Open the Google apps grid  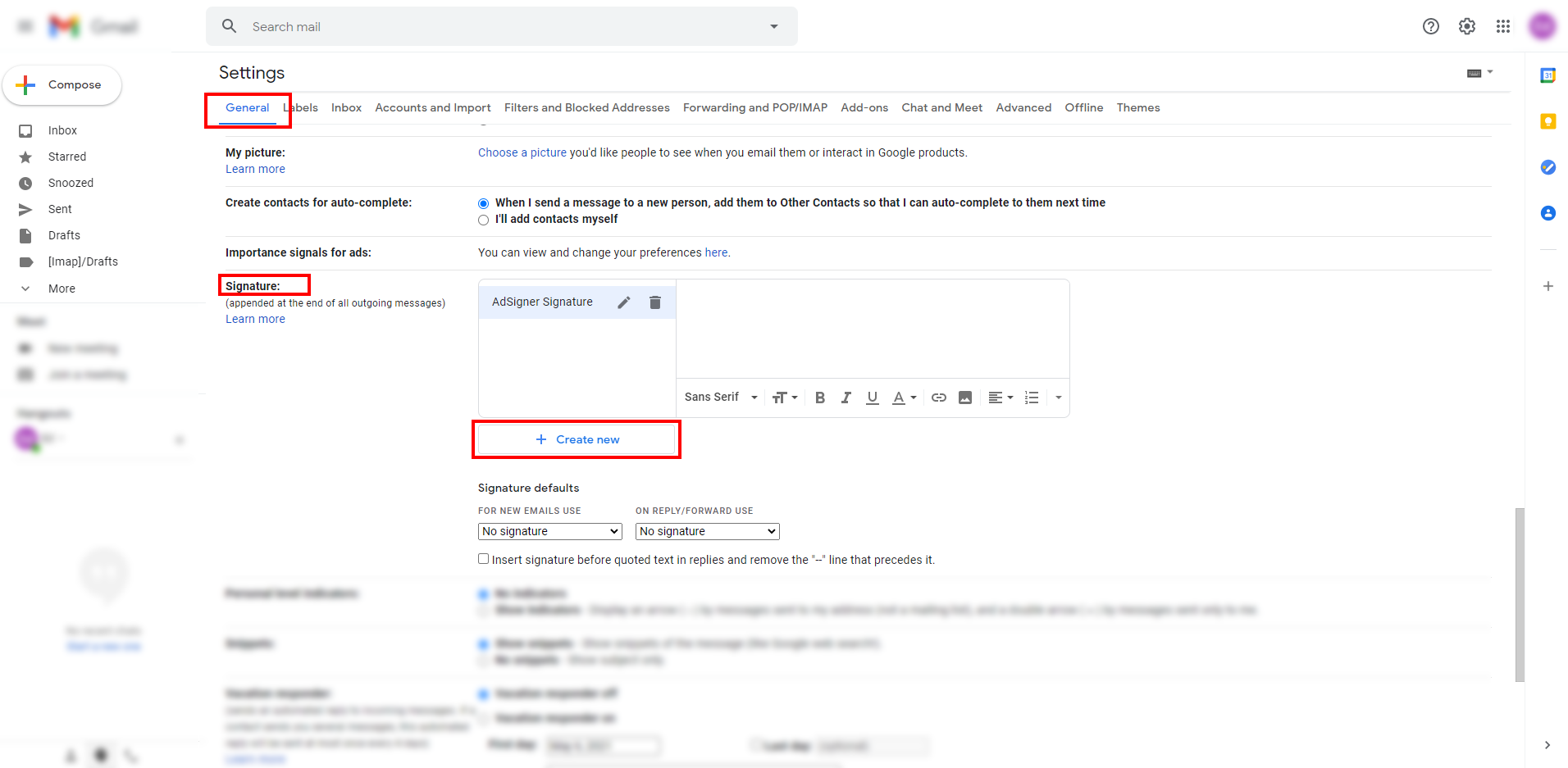[x=1502, y=26]
